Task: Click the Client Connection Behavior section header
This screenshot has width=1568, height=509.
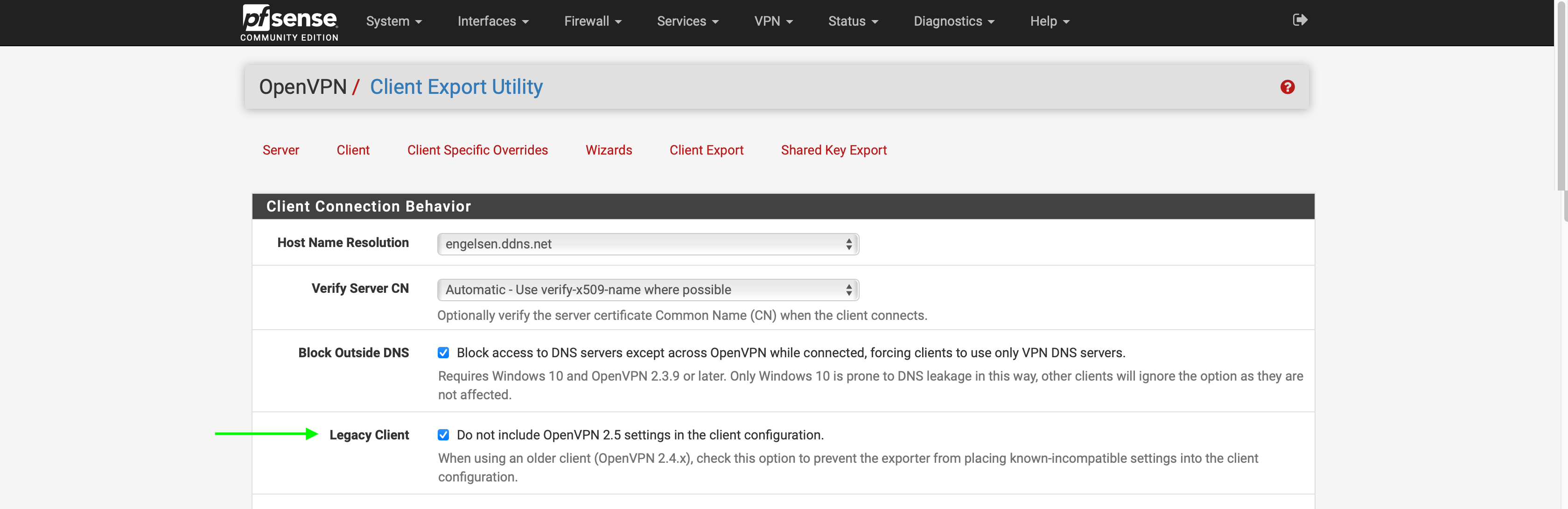Action: point(783,206)
